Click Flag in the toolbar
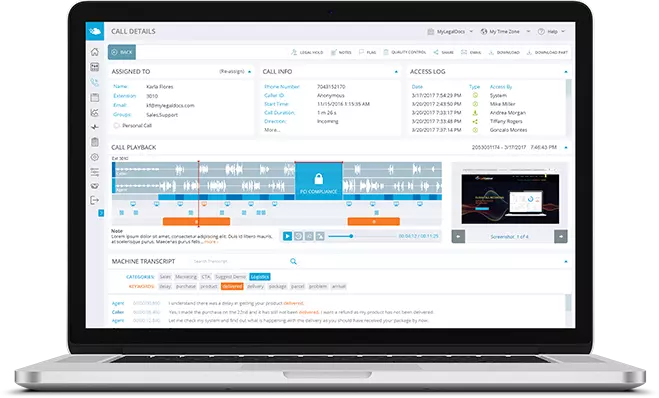This screenshot has width=659, height=398. tap(367, 53)
